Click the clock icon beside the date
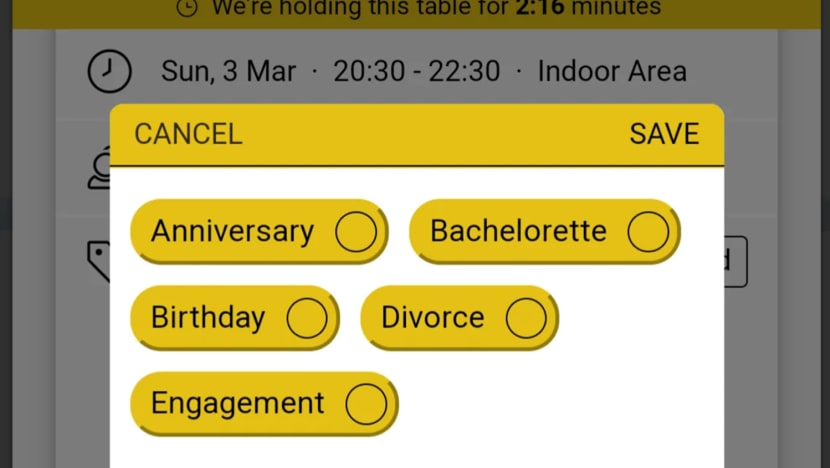The image size is (830, 468). [x=109, y=72]
